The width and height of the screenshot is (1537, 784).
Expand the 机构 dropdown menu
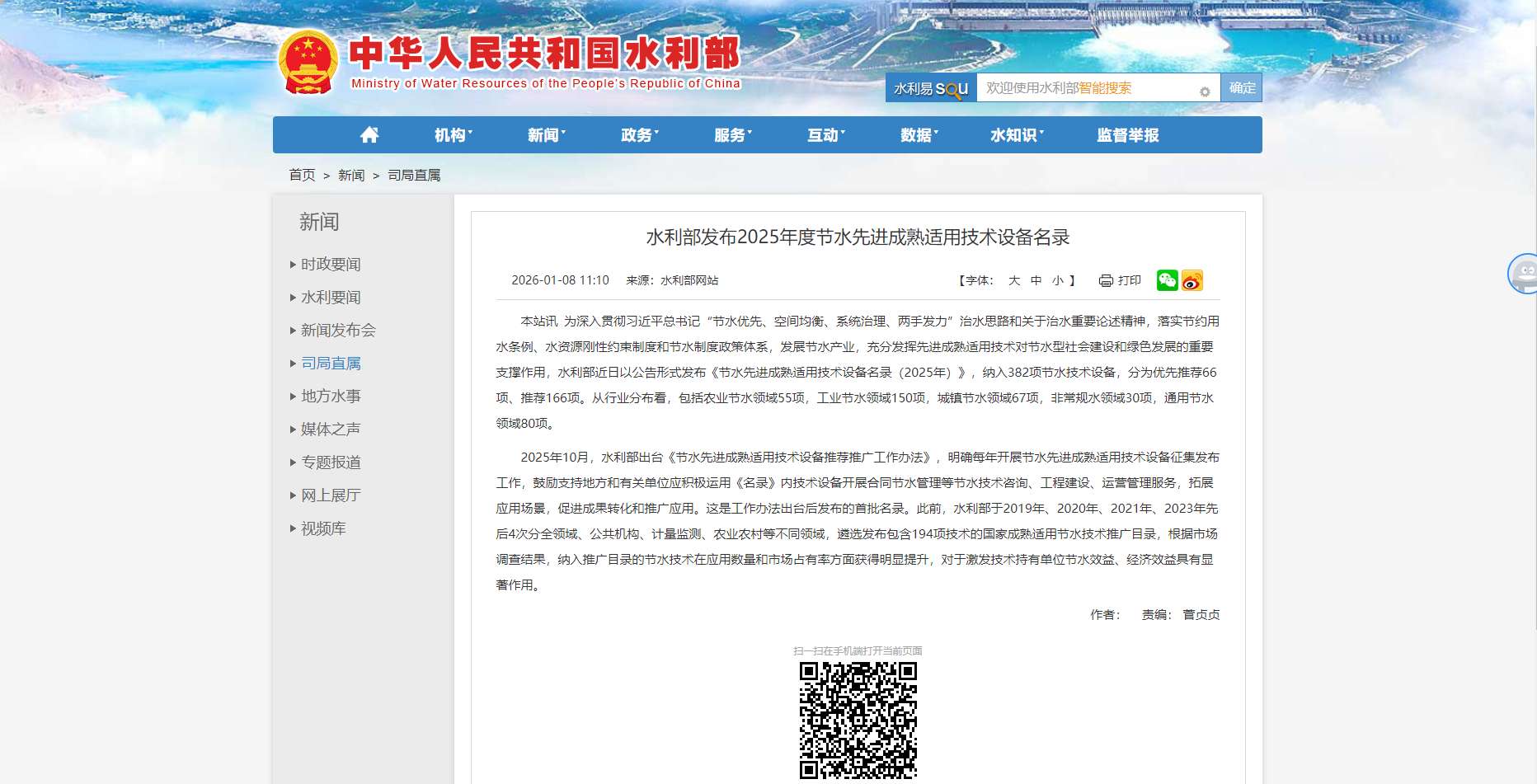(x=453, y=135)
